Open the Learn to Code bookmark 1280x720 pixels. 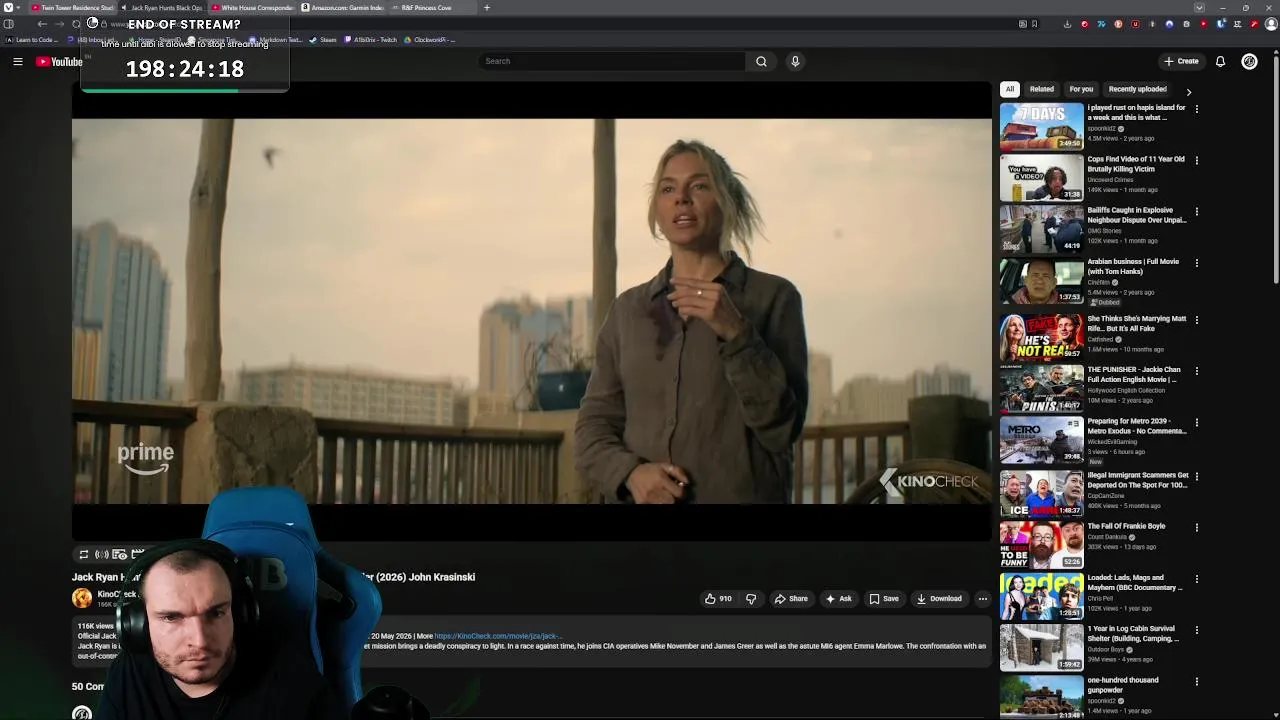tap(31, 40)
